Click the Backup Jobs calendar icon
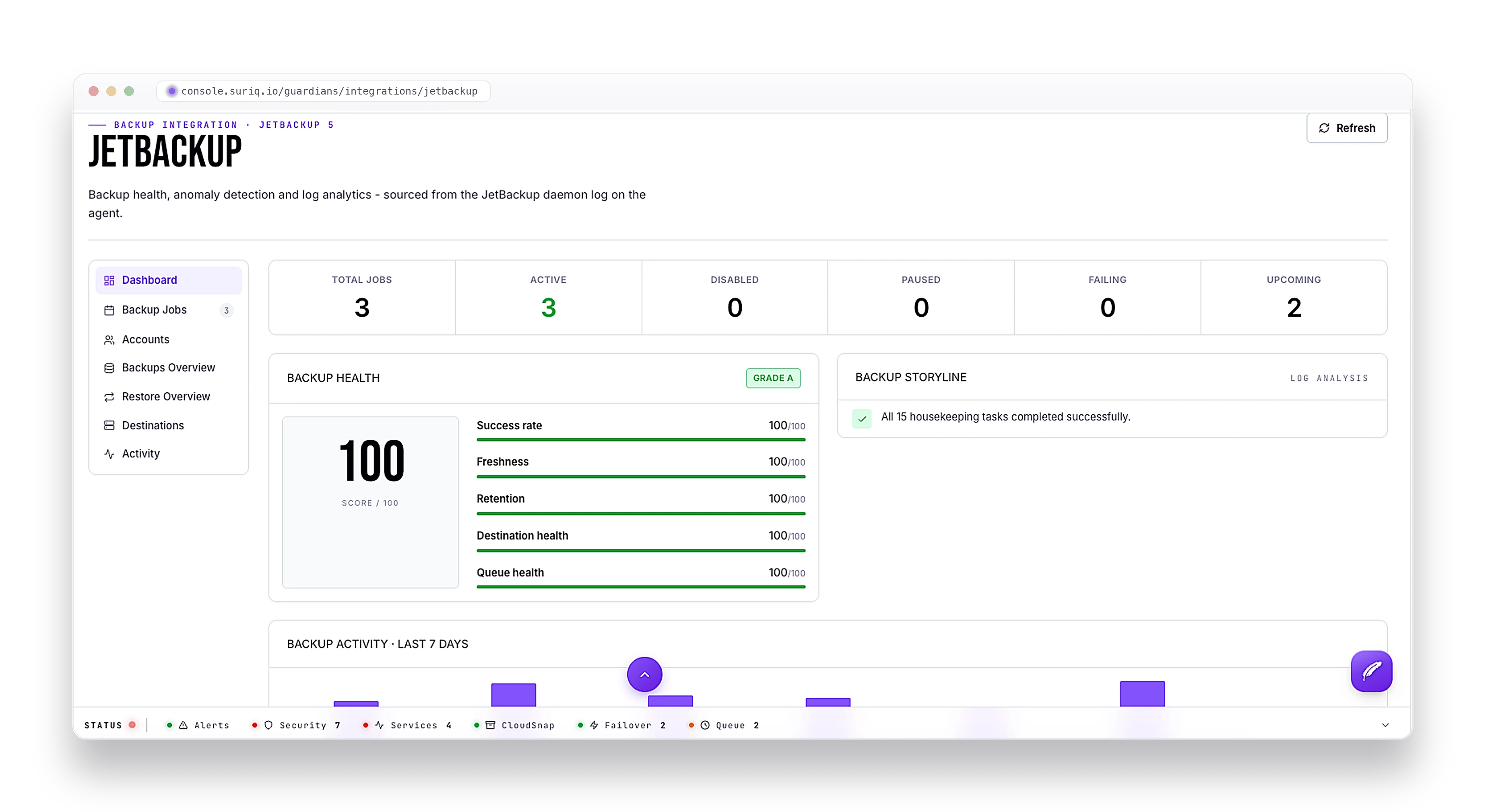Image resolution: width=1486 pixels, height=812 pixels. pos(109,310)
